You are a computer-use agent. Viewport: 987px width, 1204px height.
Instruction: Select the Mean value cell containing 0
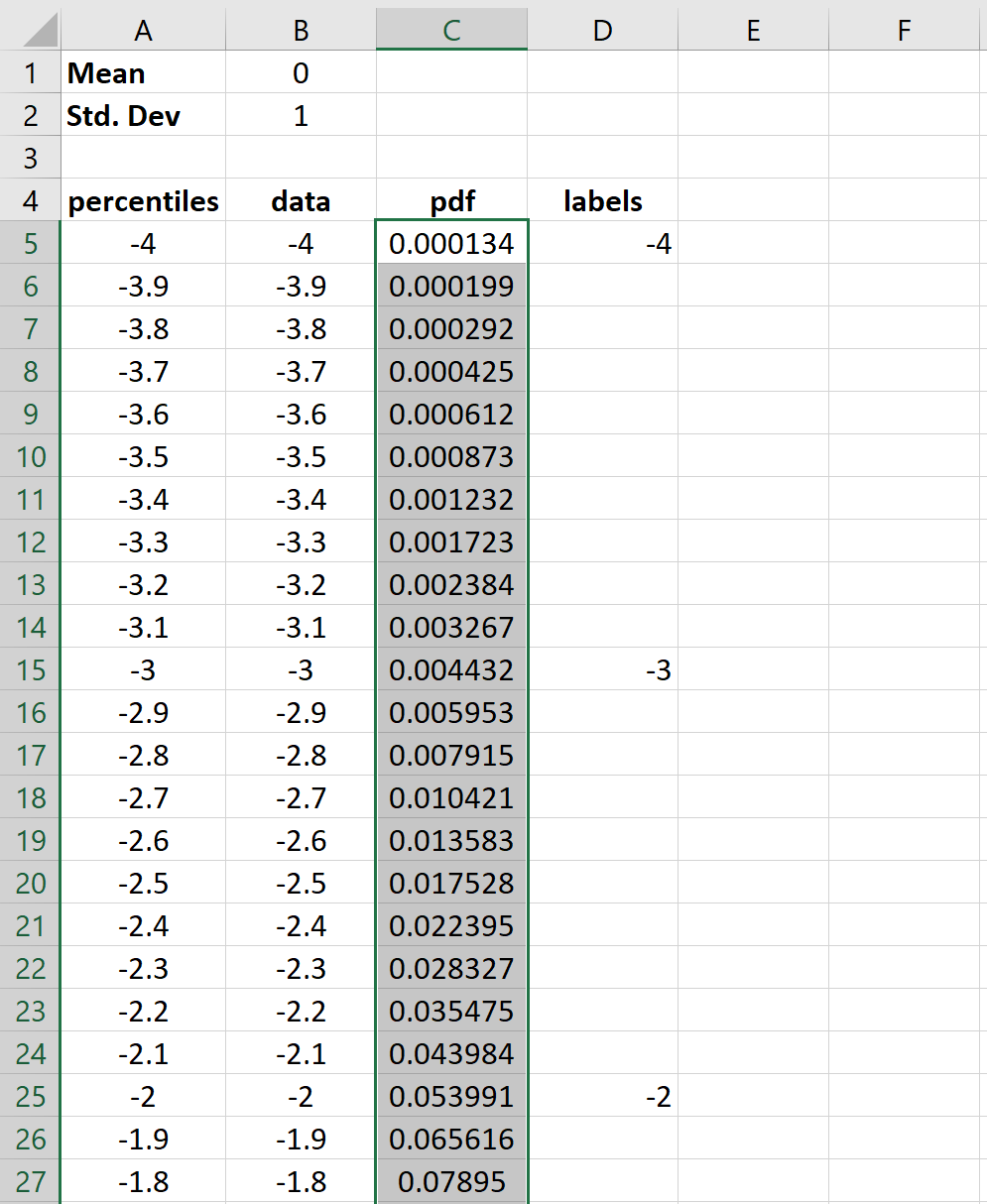[x=300, y=72]
